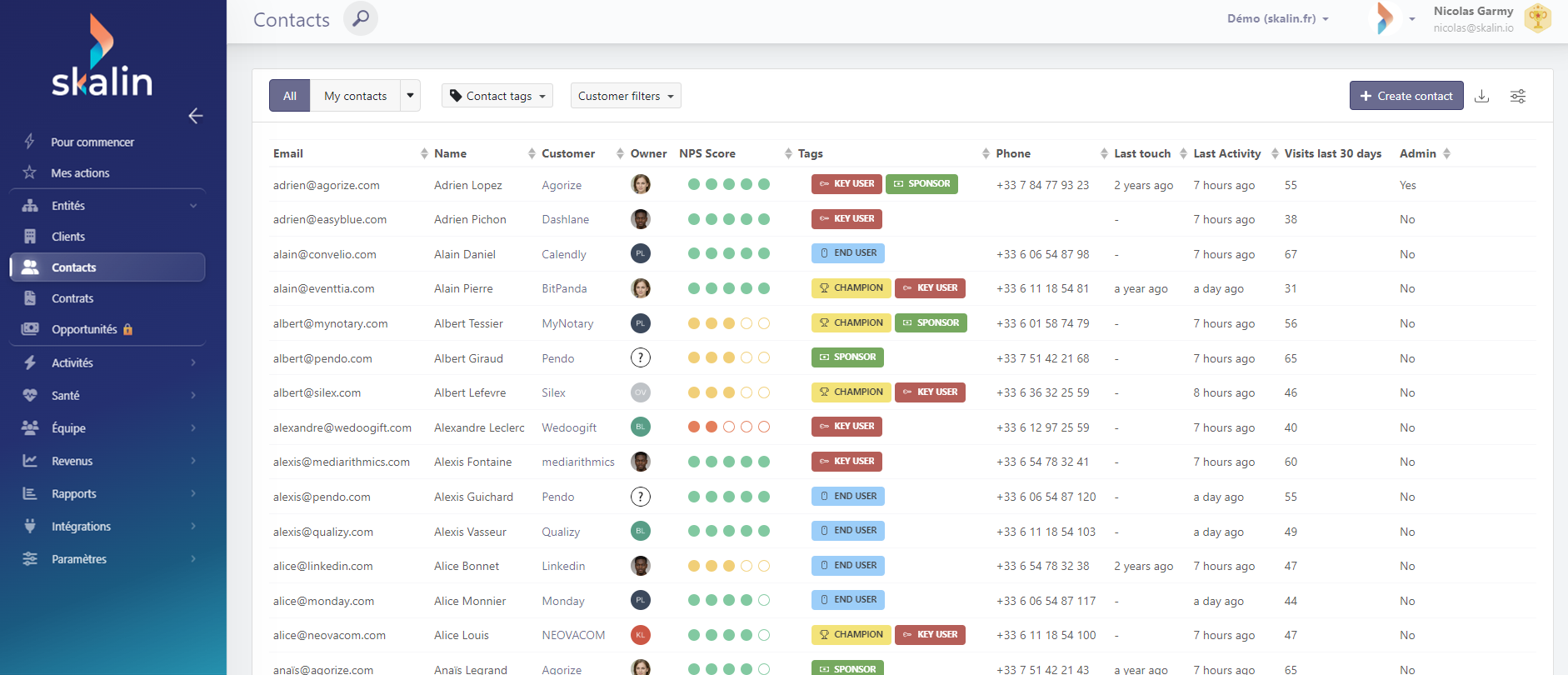Open table column settings sliders icon
The height and width of the screenshot is (675, 1568).
[x=1518, y=96]
